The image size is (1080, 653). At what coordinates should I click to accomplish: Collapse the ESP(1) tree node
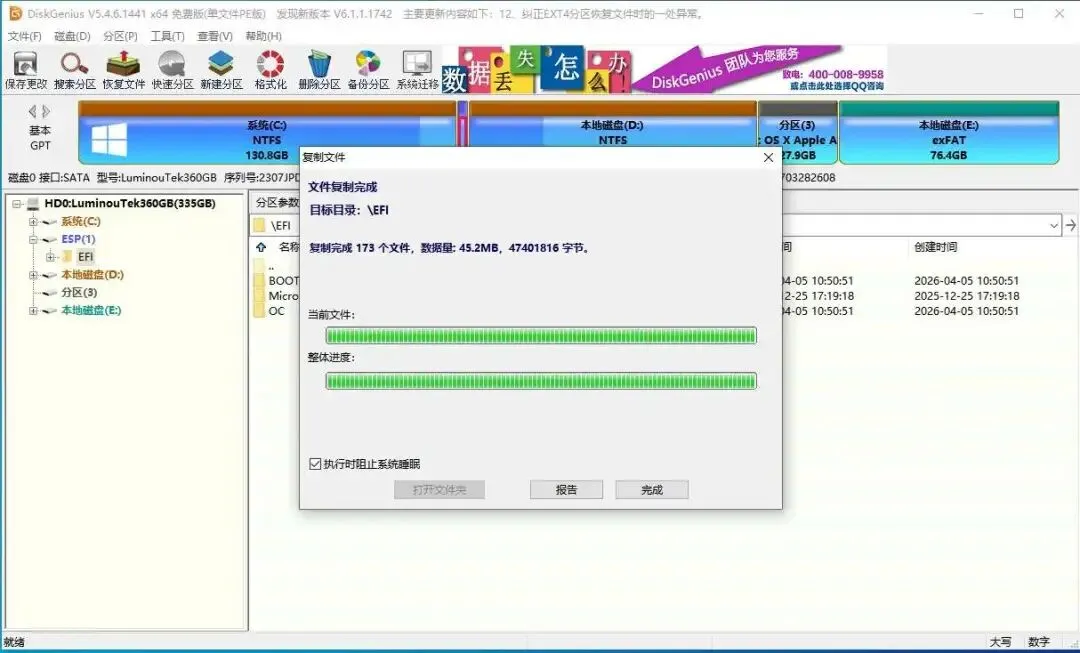point(33,239)
